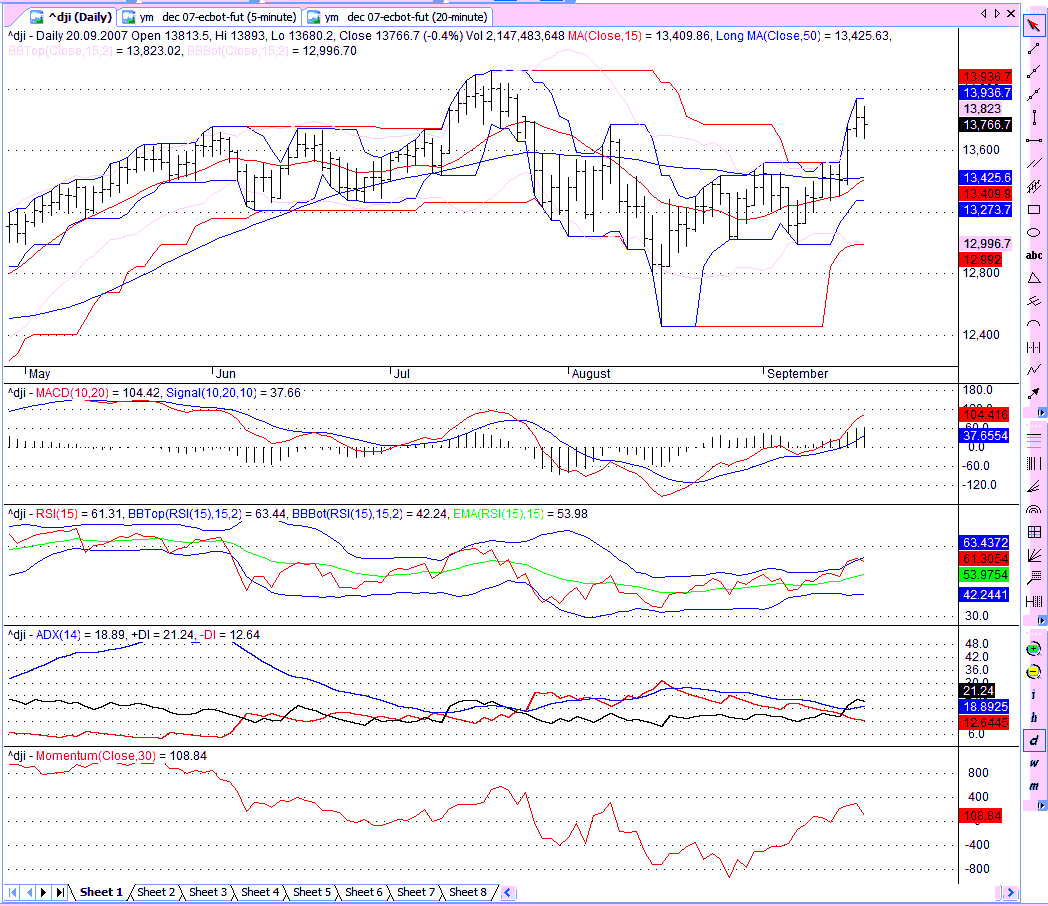Open Sheet 5 tab
The height and width of the screenshot is (906, 1048).
tap(312, 892)
